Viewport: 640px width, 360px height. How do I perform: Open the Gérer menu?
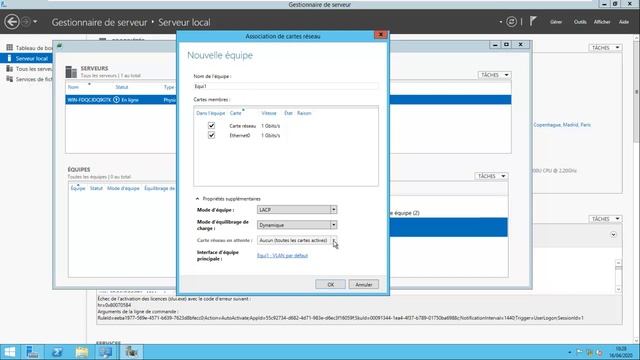(x=556, y=22)
